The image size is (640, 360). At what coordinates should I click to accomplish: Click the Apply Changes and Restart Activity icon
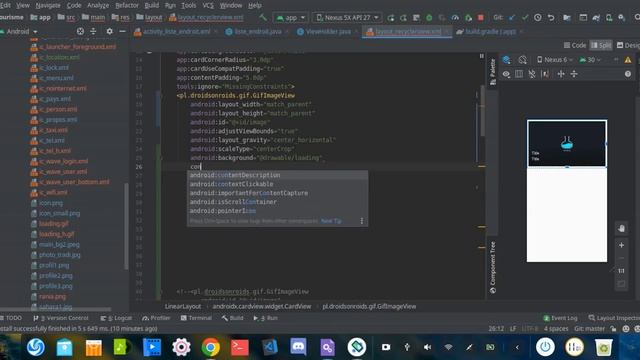tap(391, 18)
